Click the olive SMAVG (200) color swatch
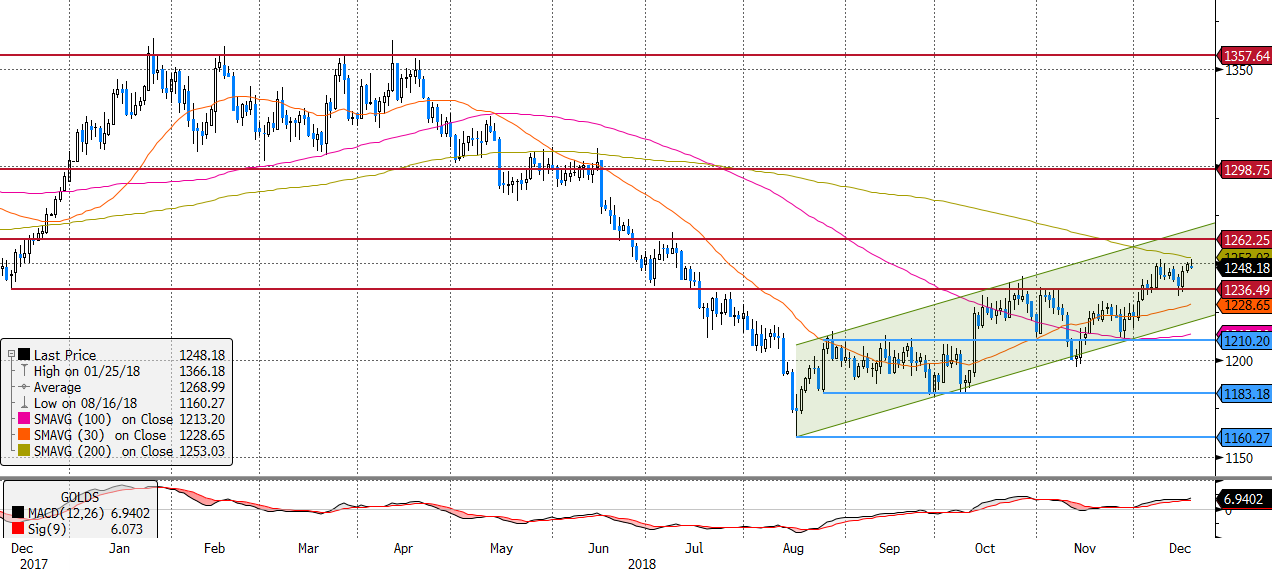 click(24, 451)
